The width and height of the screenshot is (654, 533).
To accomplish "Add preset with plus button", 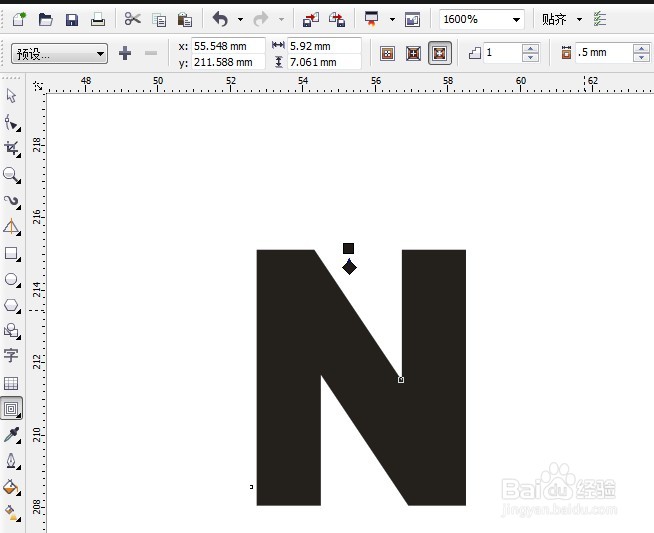I will pos(125,53).
